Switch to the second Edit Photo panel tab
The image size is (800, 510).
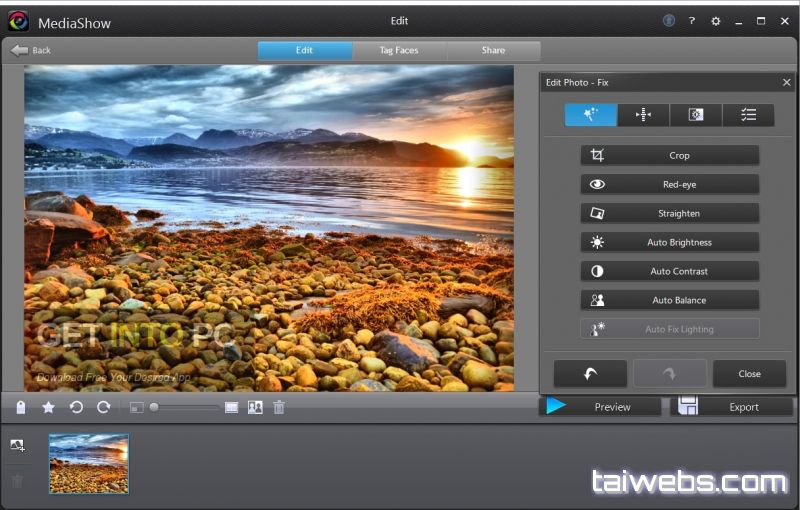(643, 115)
